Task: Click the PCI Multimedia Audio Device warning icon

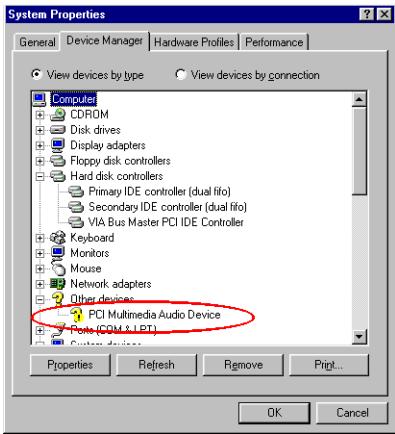Action: 76,314
